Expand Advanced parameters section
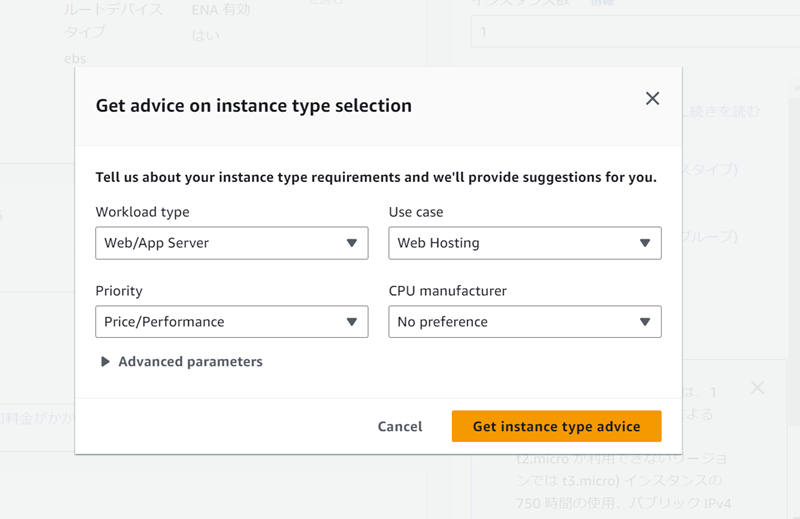Viewport: 800px width, 519px height. pos(181,361)
